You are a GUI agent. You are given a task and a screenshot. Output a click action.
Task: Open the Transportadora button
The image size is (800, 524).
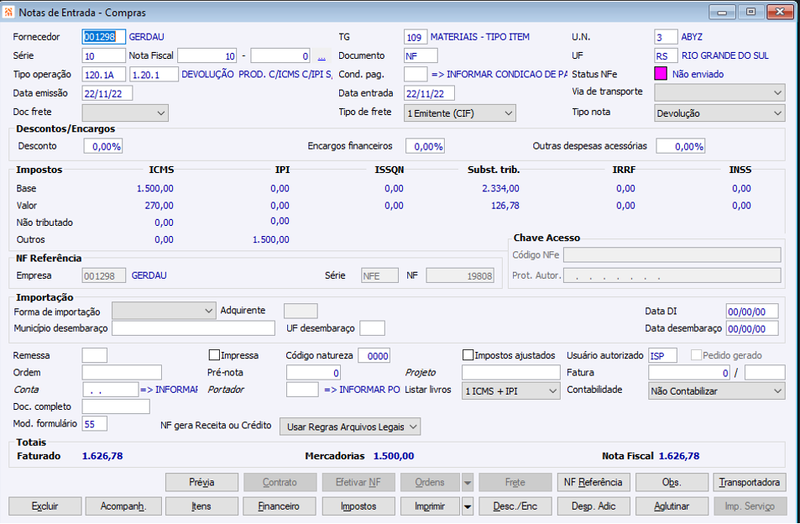tap(749, 482)
